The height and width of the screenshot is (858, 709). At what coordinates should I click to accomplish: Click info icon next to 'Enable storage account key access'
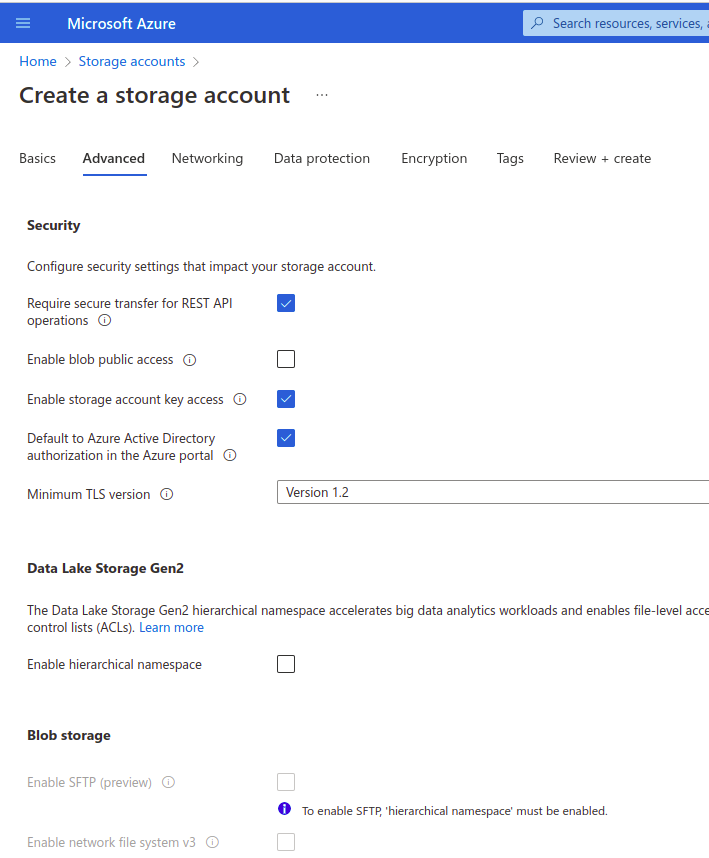point(240,399)
